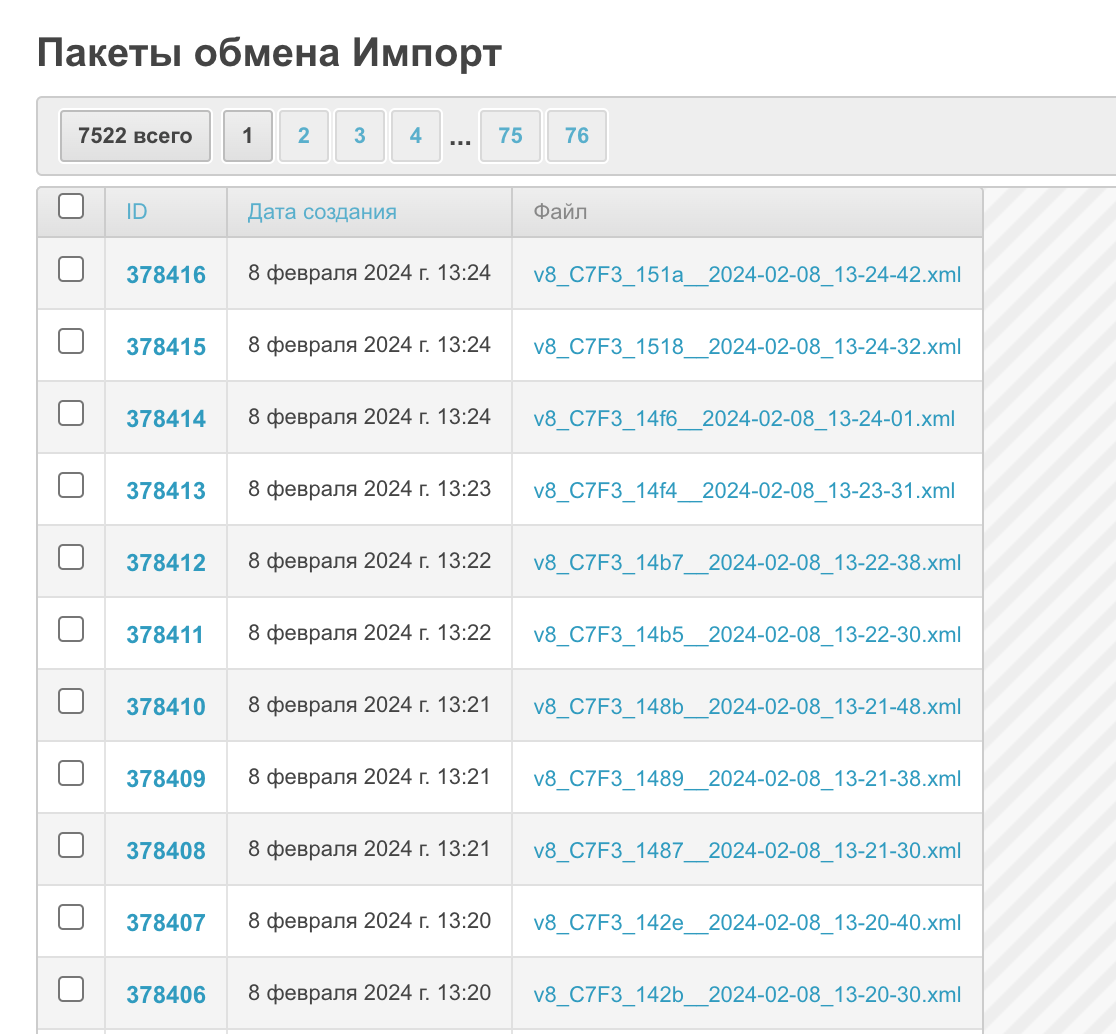Mark the checkbox beside ID 378407
Image resolution: width=1116 pixels, height=1034 pixels.
(71, 918)
